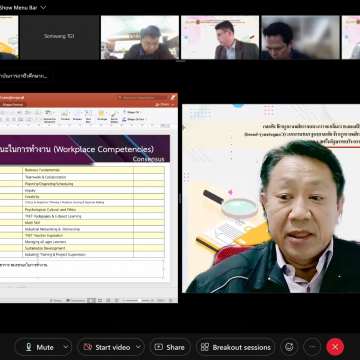Click the Search in Presentation field
Image resolution: width=360 pixels, height=360 pixels.
142,98
